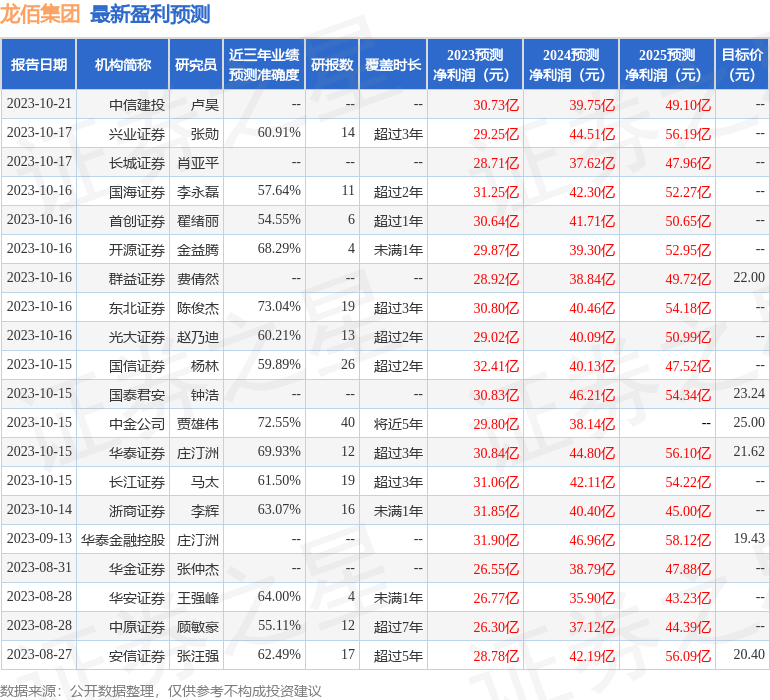Click the date 2023-10-21 cell
This screenshot has height=700, width=770.
tap(39, 104)
